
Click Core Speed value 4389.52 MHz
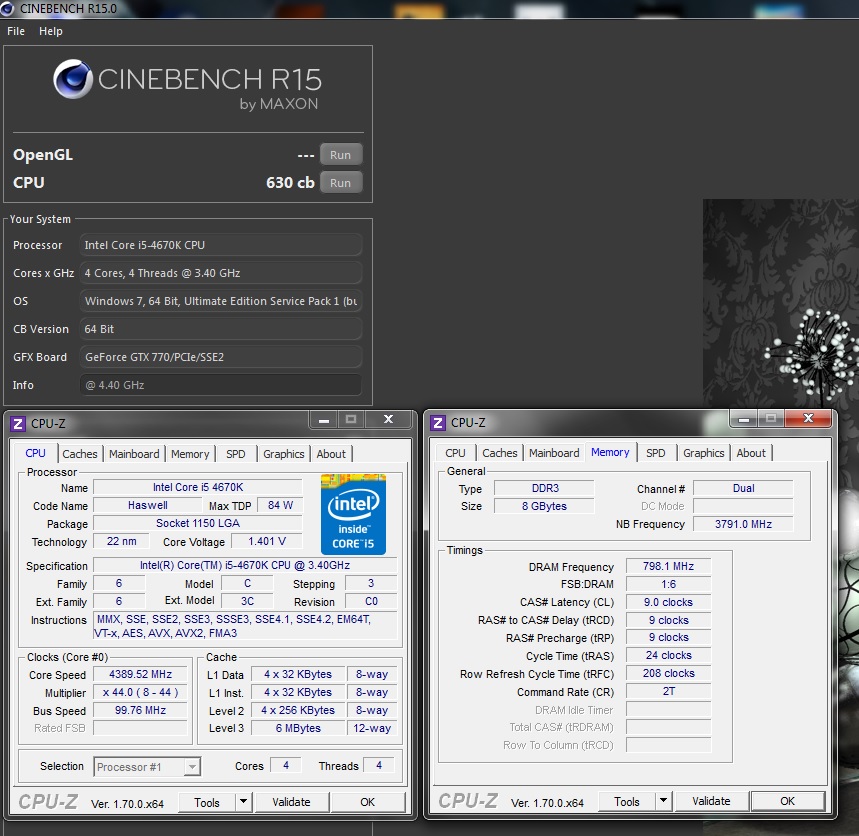click(140, 674)
